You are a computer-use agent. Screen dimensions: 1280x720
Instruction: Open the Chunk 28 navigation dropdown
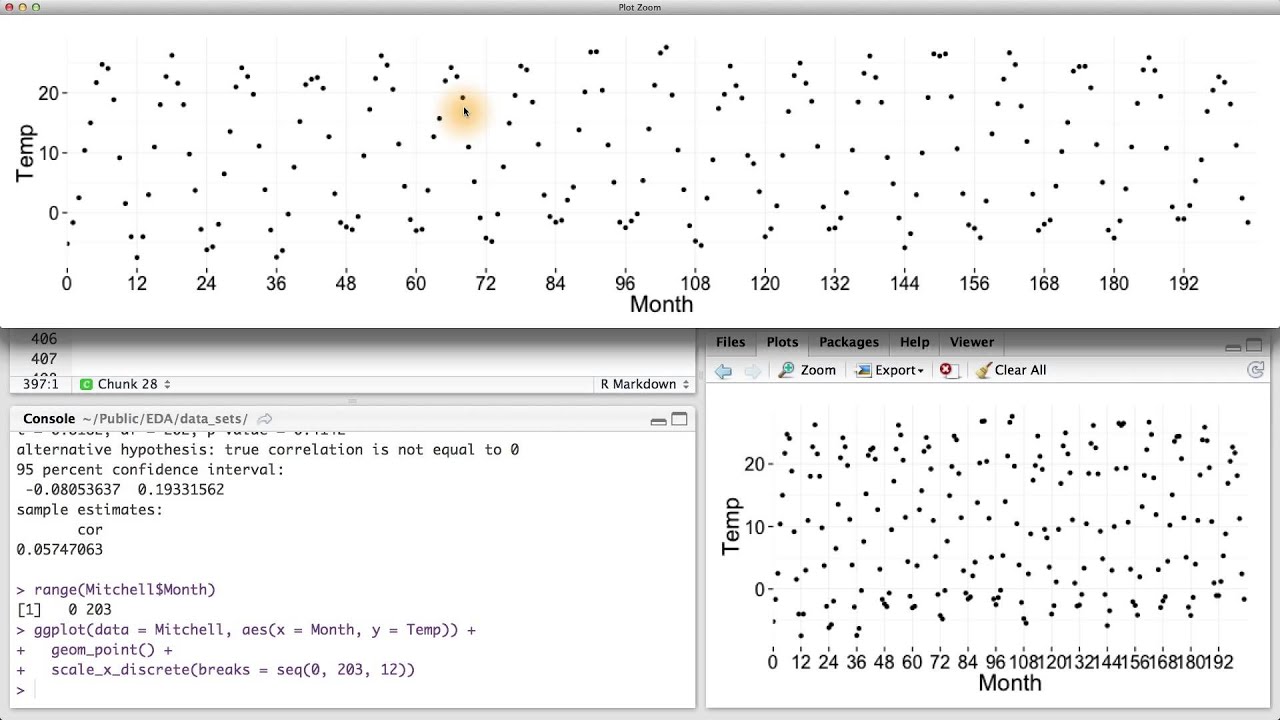coord(125,384)
